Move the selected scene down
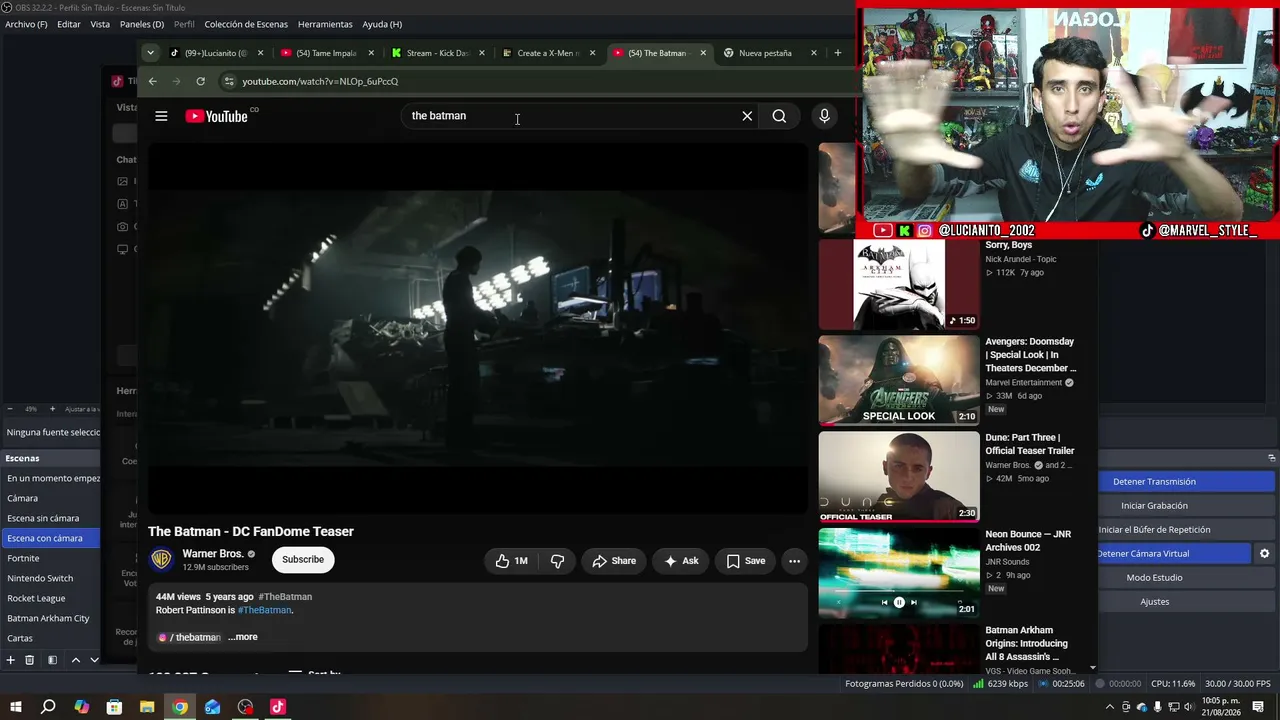 (94, 660)
